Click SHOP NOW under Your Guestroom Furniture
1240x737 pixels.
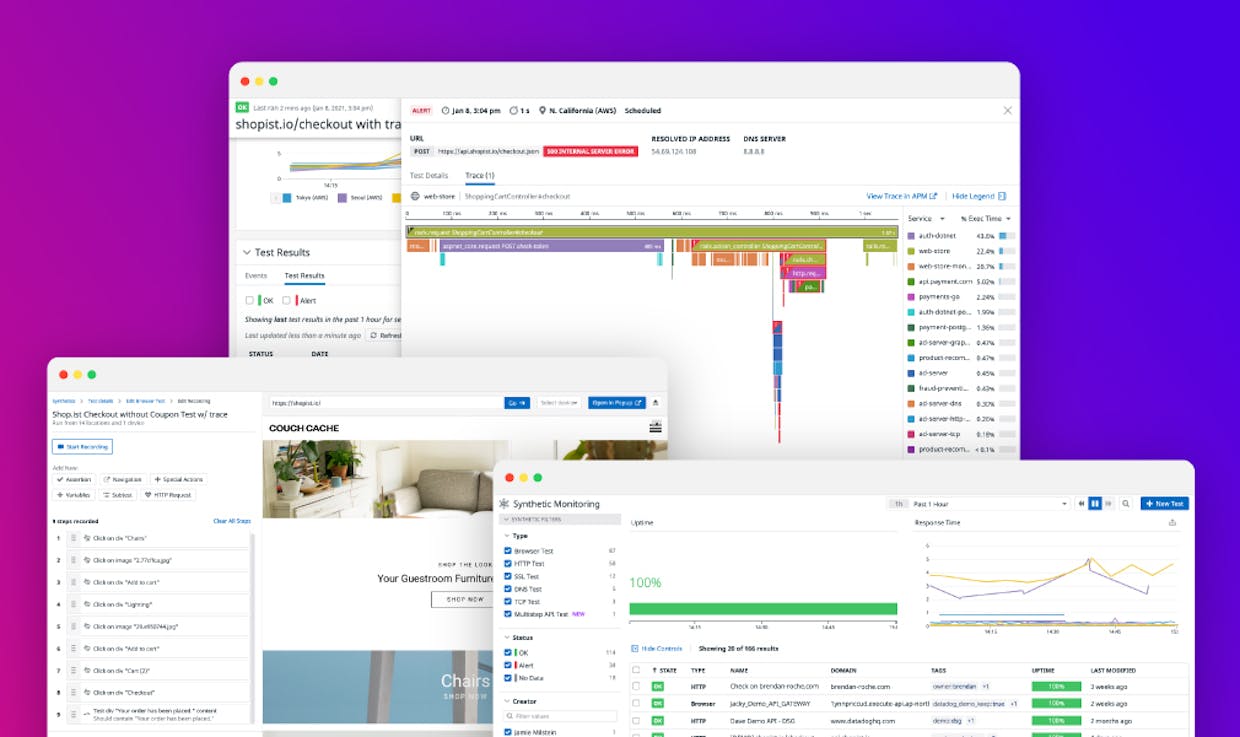point(463,599)
